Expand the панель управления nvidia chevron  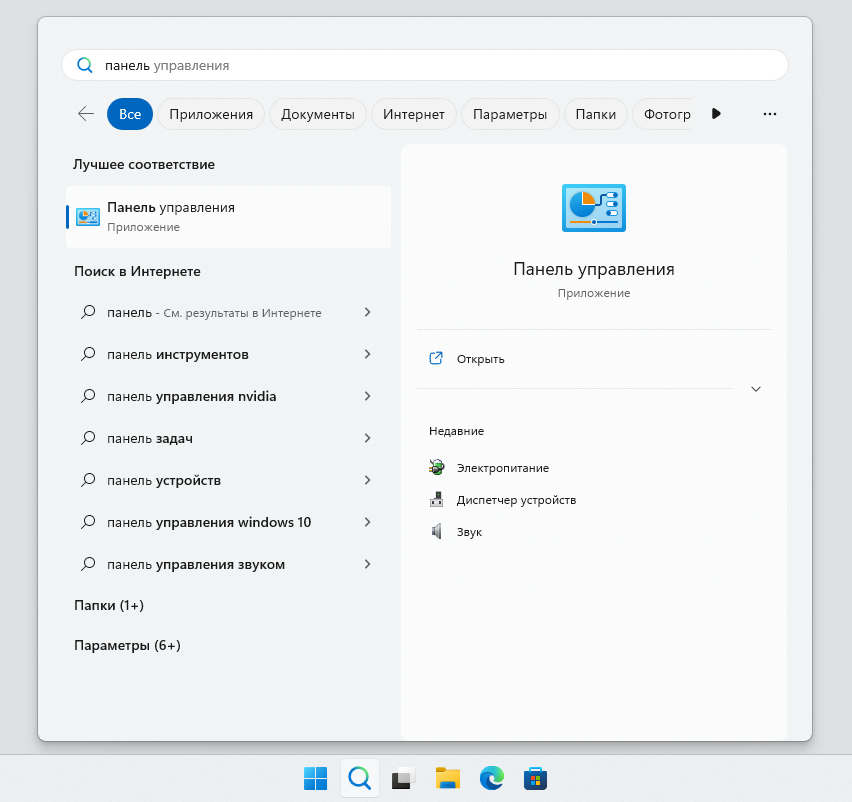[x=367, y=396]
